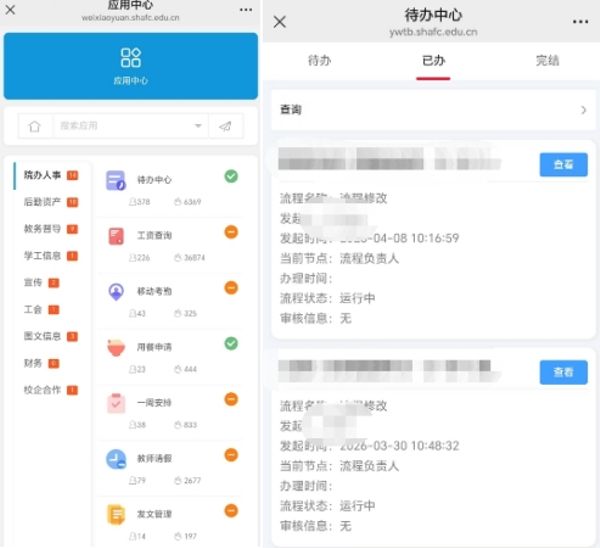Click 查看 button on first record
Screen dimensions: 600x548
[x=563, y=165]
